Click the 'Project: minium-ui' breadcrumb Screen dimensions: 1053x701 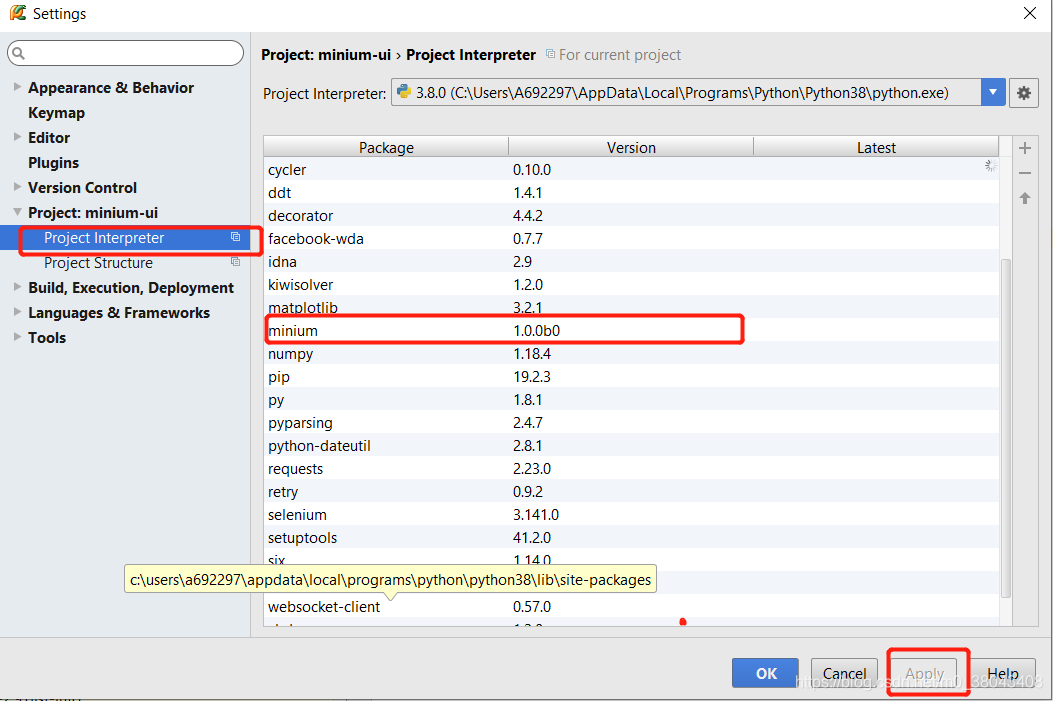coord(326,55)
